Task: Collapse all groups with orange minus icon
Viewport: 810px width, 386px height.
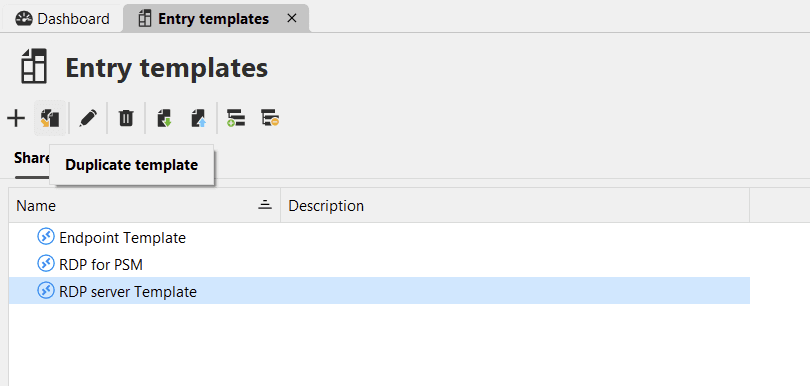Action: point(270,118)
